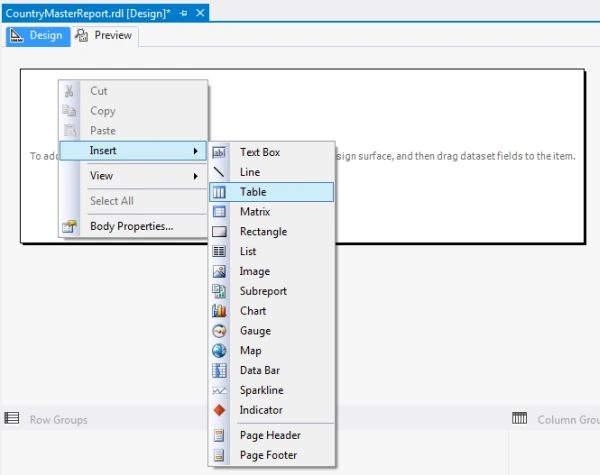Viewport: 600px width, 475px height.
Task: Click the Subreport icon
Action: [219, 291]
